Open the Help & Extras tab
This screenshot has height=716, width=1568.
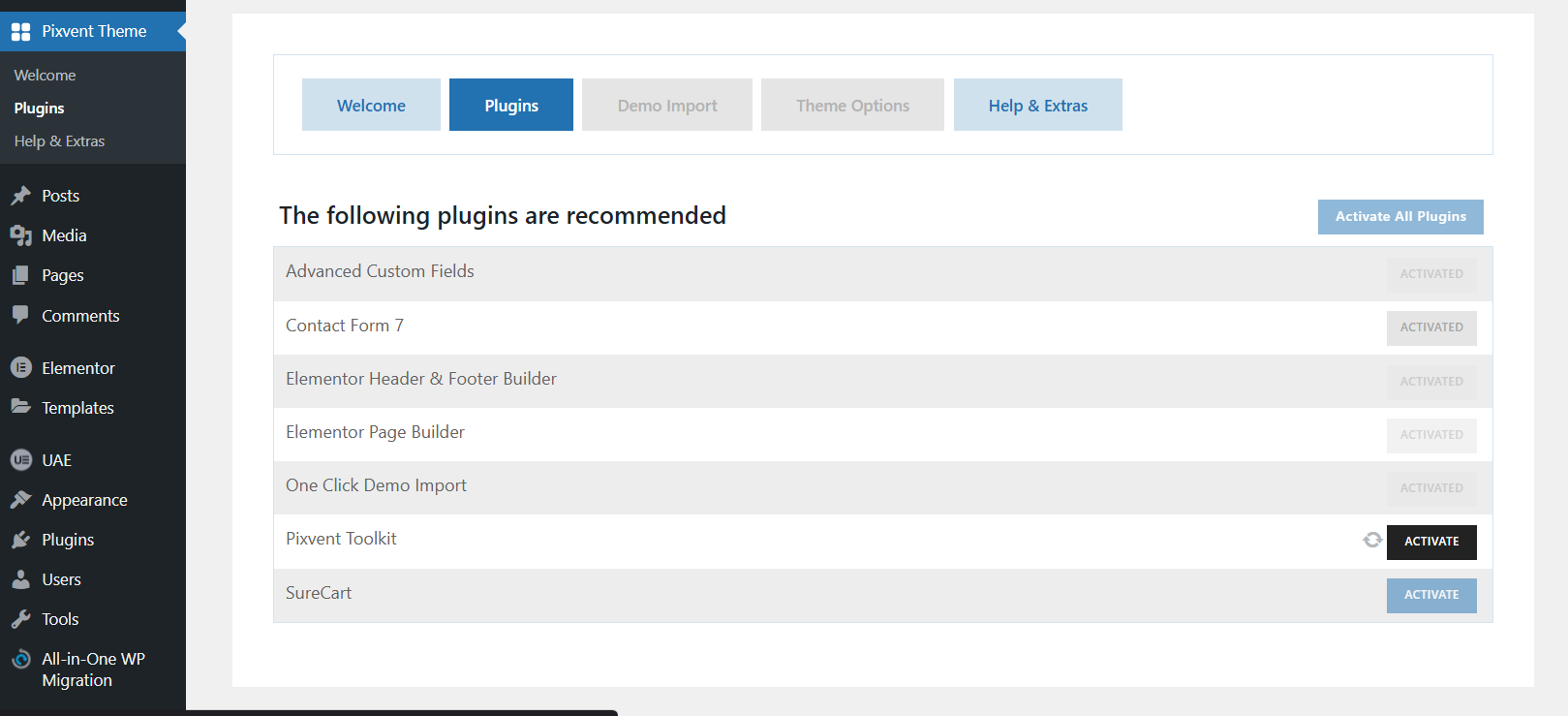(1037, 106)
